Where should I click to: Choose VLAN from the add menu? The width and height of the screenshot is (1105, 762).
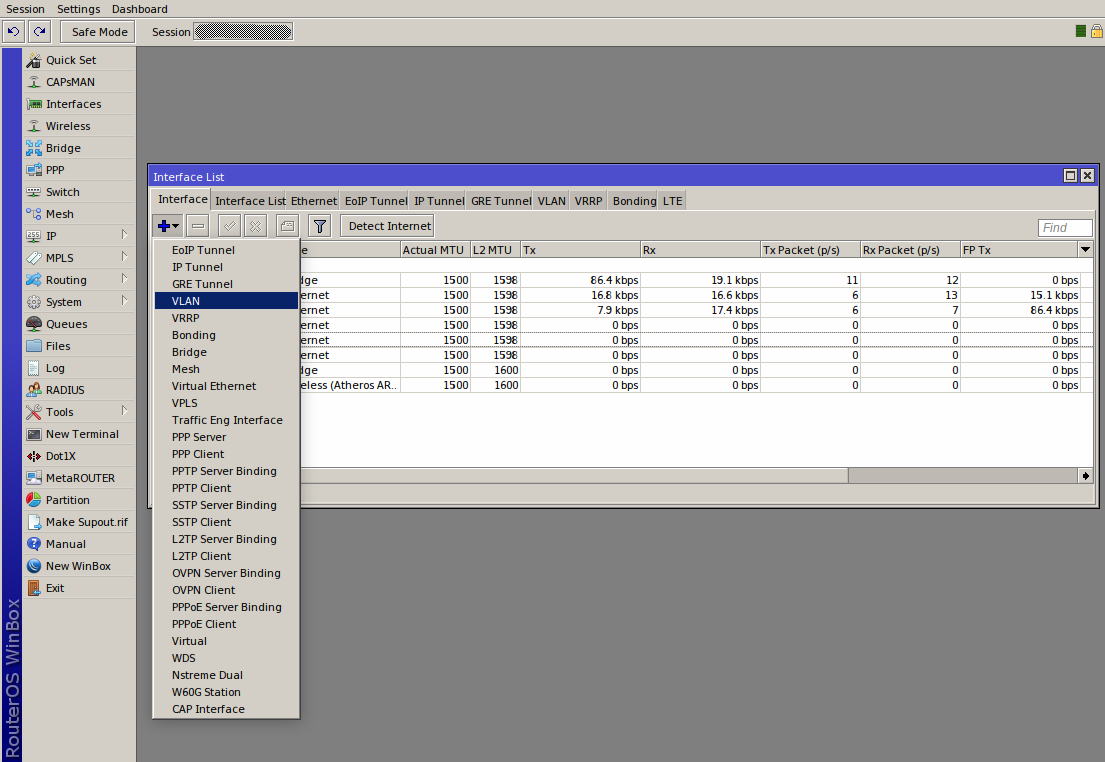click(186, 301)
